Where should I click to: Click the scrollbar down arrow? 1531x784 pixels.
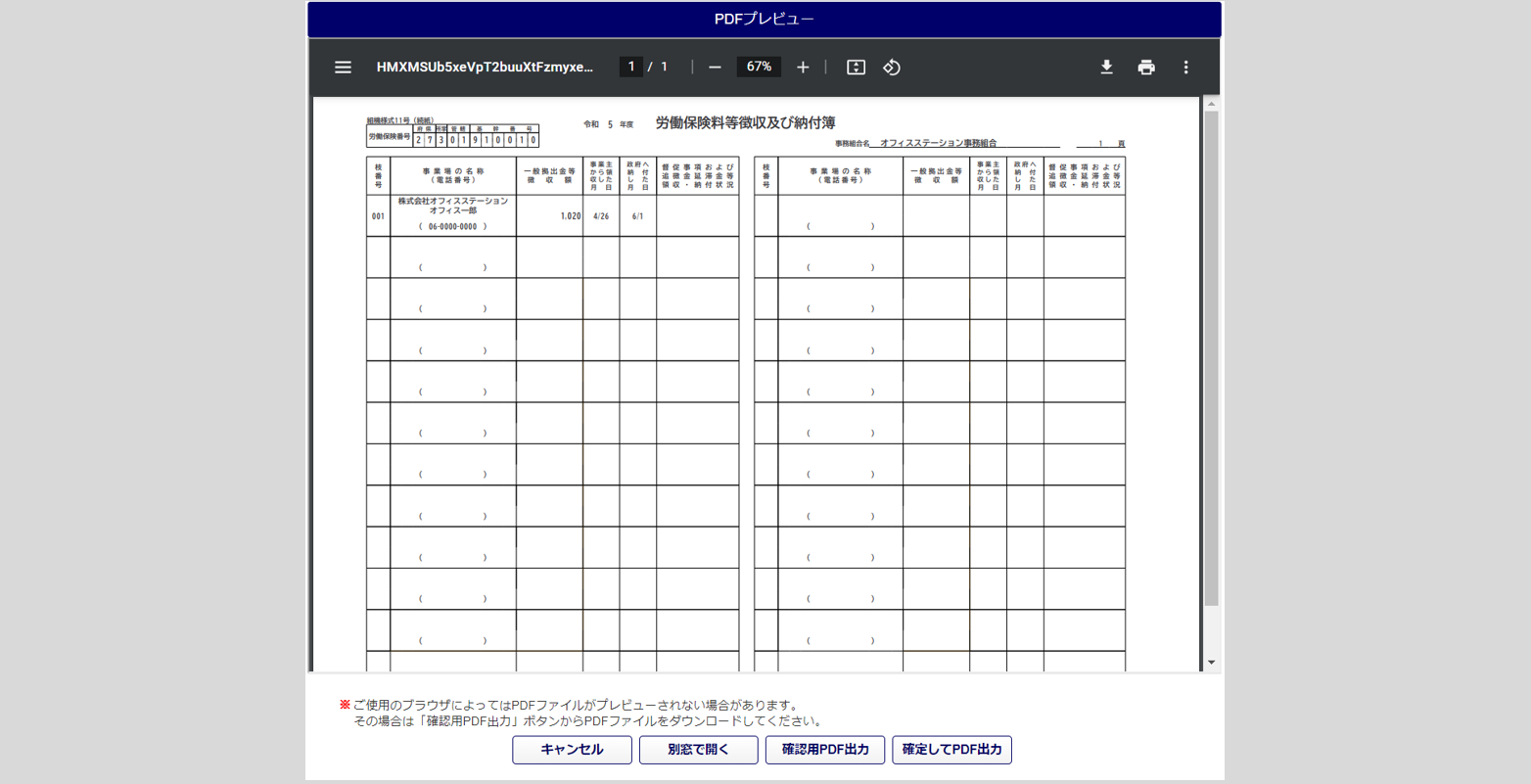pos(1211,663)
